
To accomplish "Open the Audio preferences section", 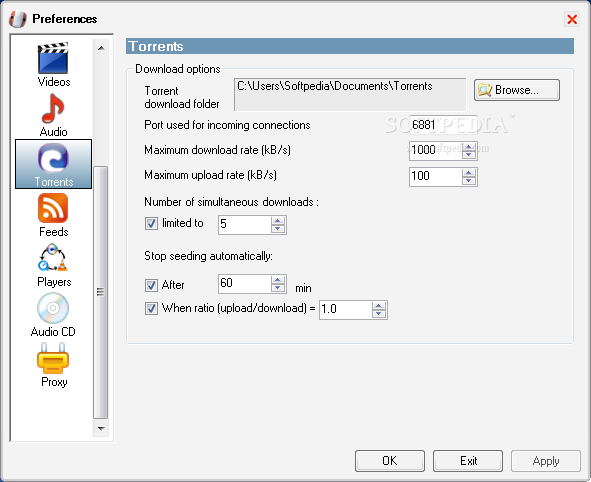I will click(54, 115).
